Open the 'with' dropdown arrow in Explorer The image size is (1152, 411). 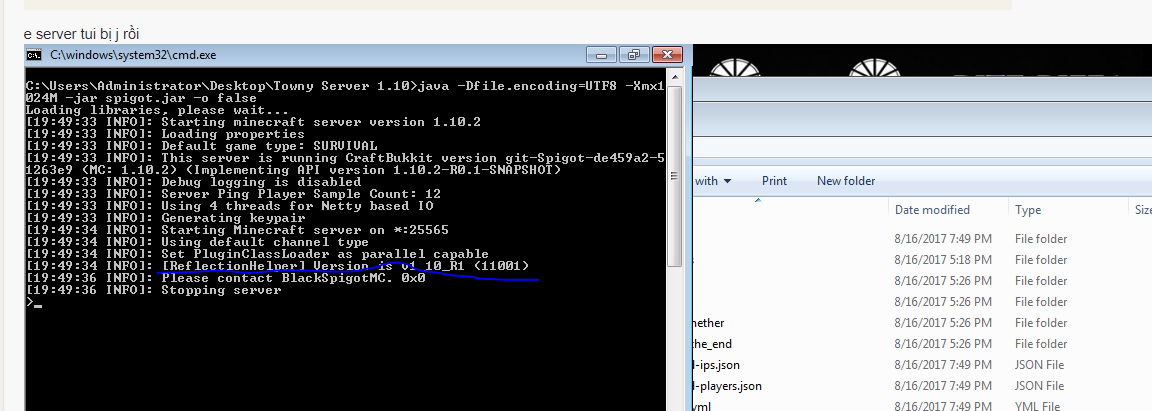727,181
